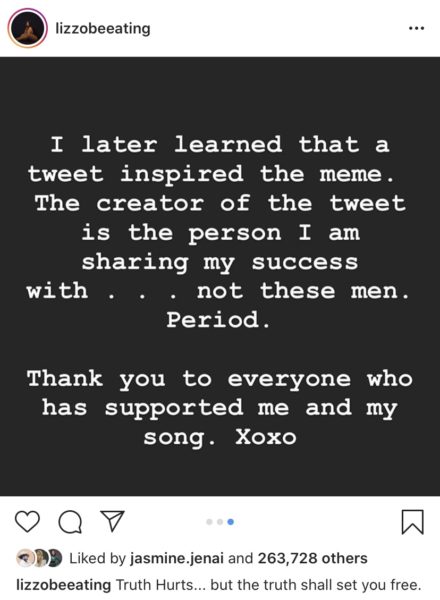Open the three-dot more options menu
Image resolution: width=440 pixels, height=600 pixels.
click(416, 28)
